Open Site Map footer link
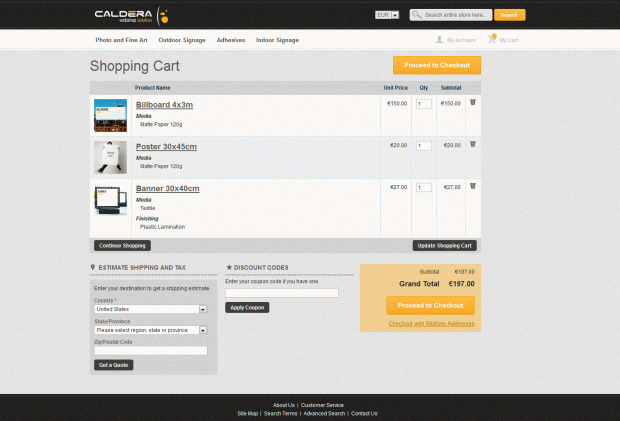The height and width of the screenshot is (421, 620). click(248, 413)
